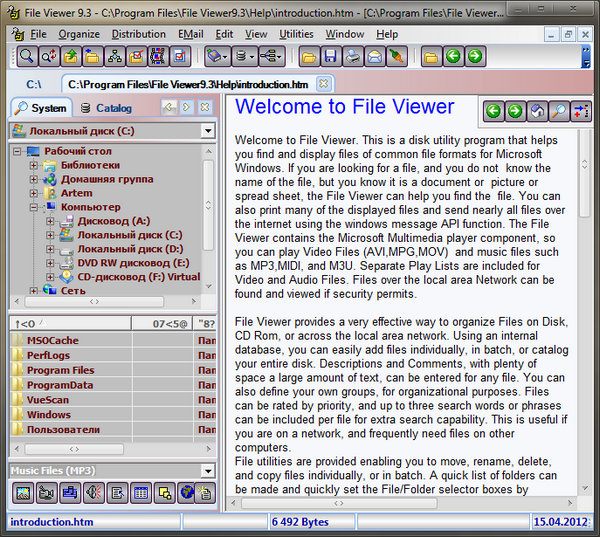Switch to the Catalog tab
The width and height of the screenshot is (600, 537).
(x=105, y=108)
